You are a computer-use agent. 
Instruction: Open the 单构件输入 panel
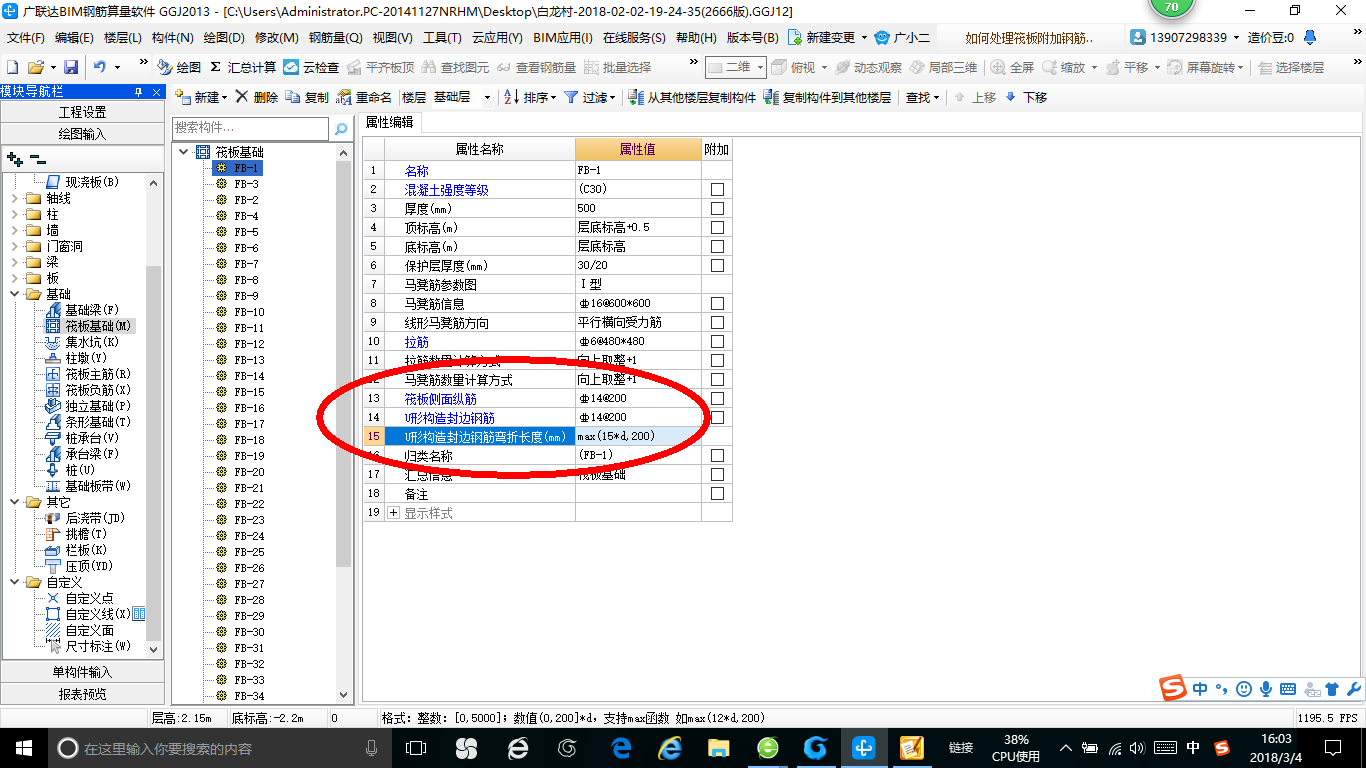click(x=82, y=672)
